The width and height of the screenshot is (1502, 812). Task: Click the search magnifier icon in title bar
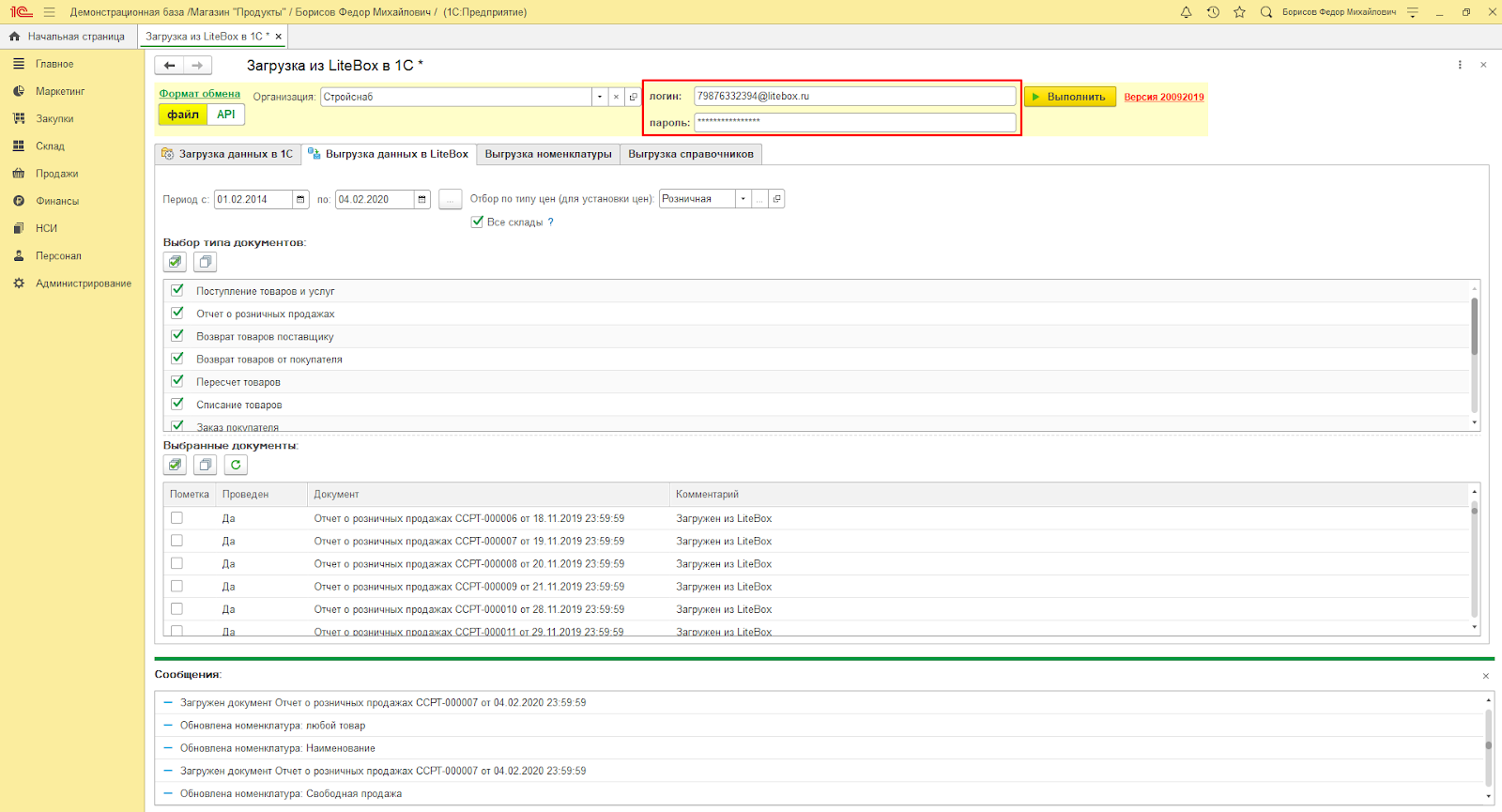1265,12
